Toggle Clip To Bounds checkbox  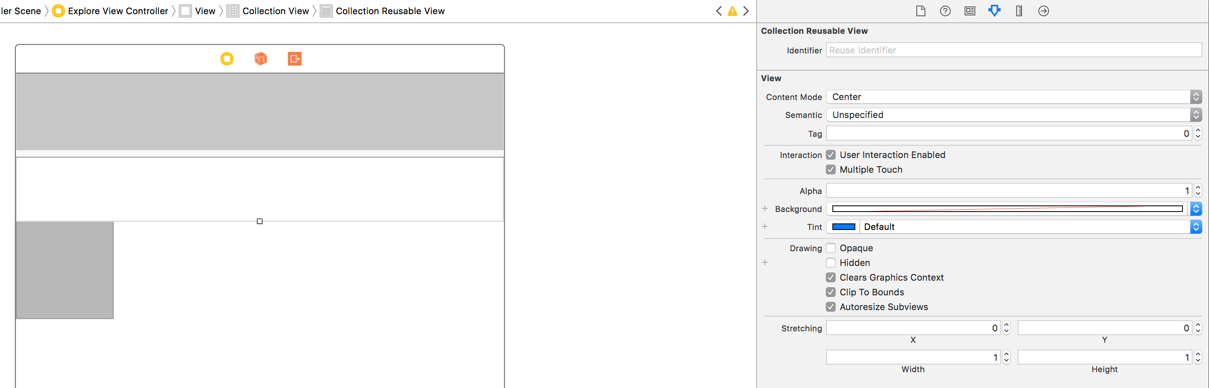pos(831,292)
